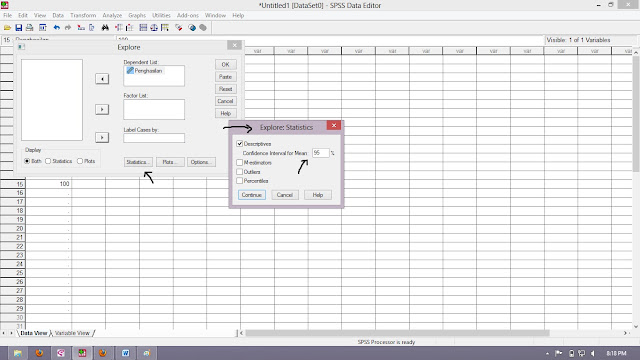This screenshot has height=360, width=640.
Task: Show hidden tray icons arrow
Action: 547,353
